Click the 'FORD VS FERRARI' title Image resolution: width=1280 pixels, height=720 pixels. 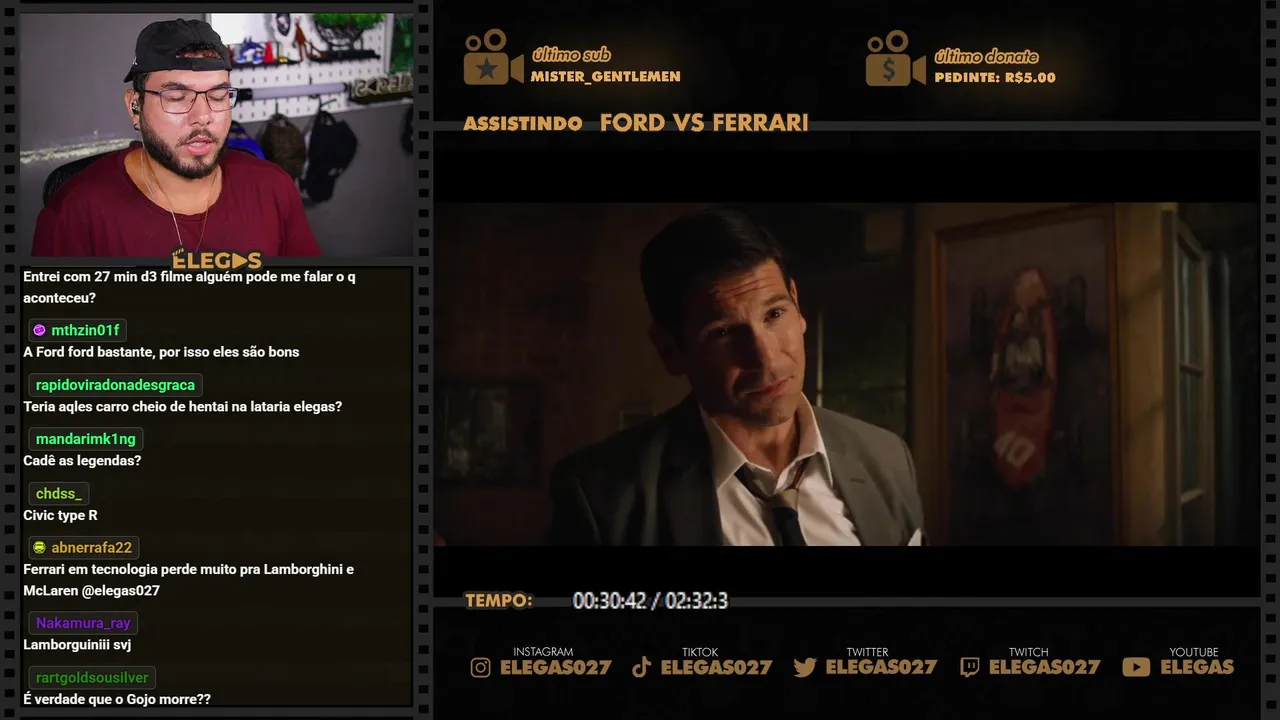704,123
